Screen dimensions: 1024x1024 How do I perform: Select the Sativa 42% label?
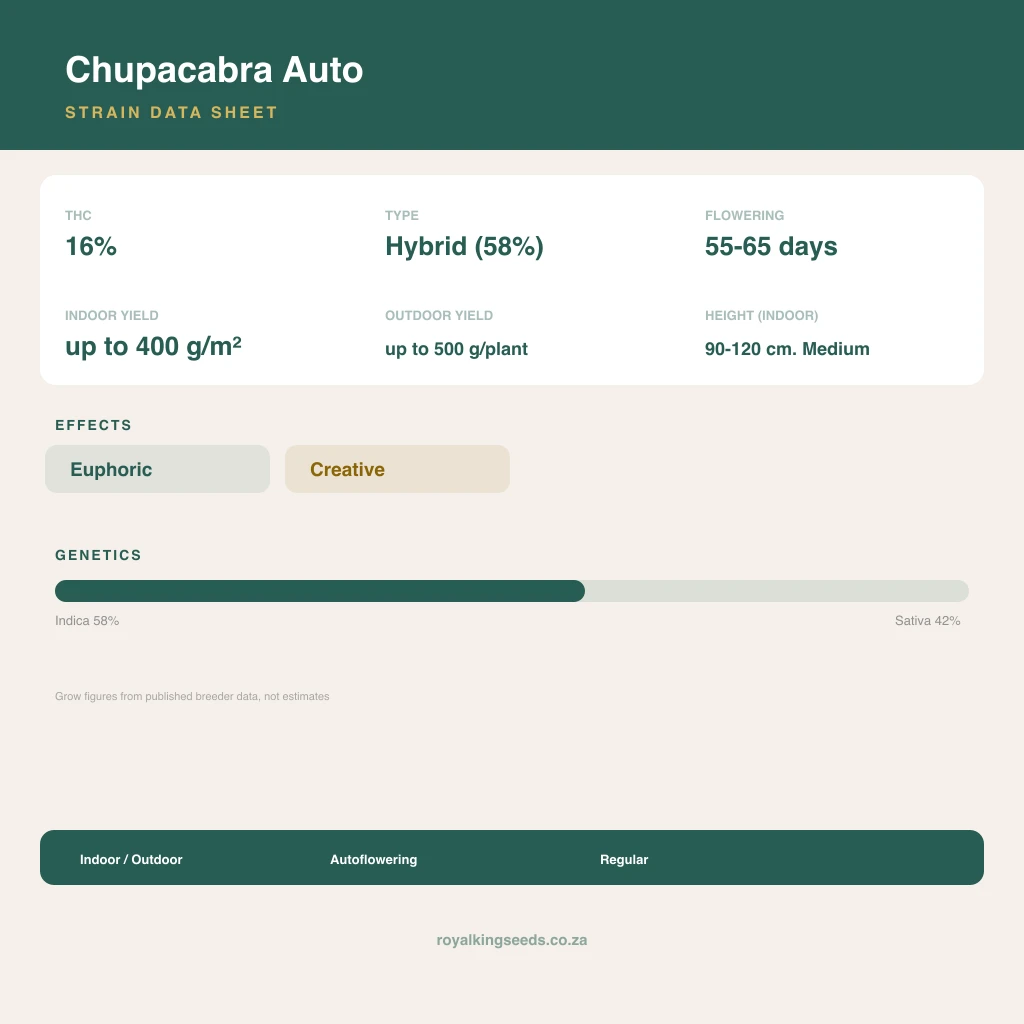coord(927,620)
